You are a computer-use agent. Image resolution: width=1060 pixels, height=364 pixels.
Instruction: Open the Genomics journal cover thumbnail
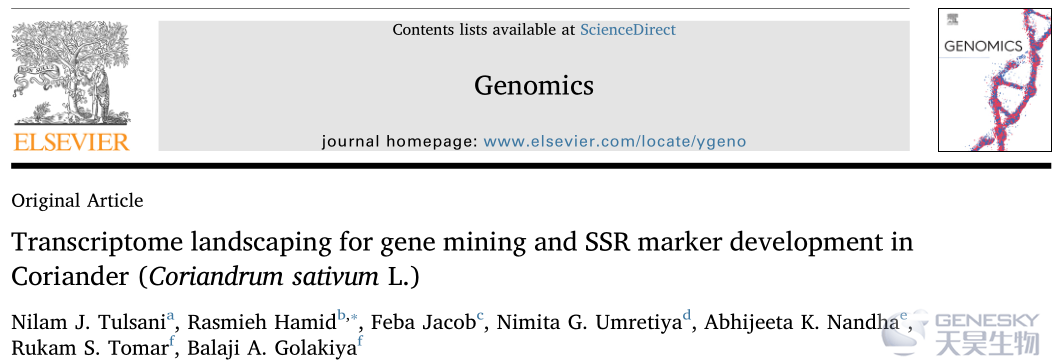click(994, 80)
